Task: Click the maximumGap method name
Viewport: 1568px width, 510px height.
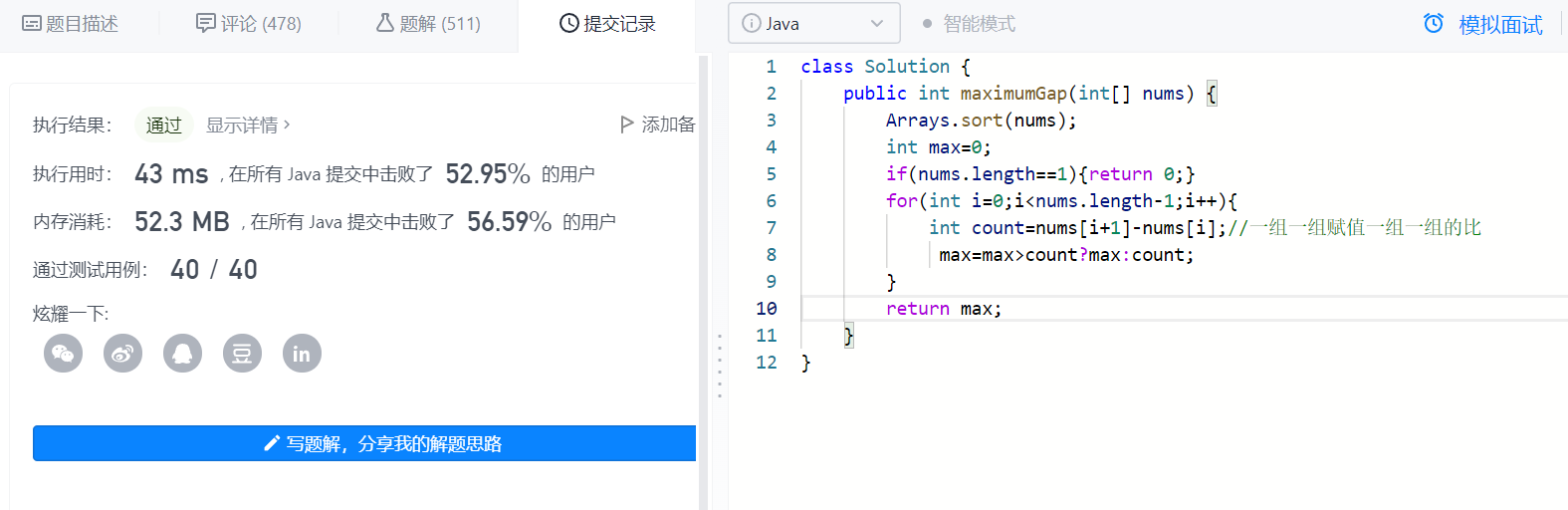Action: 1013,94
